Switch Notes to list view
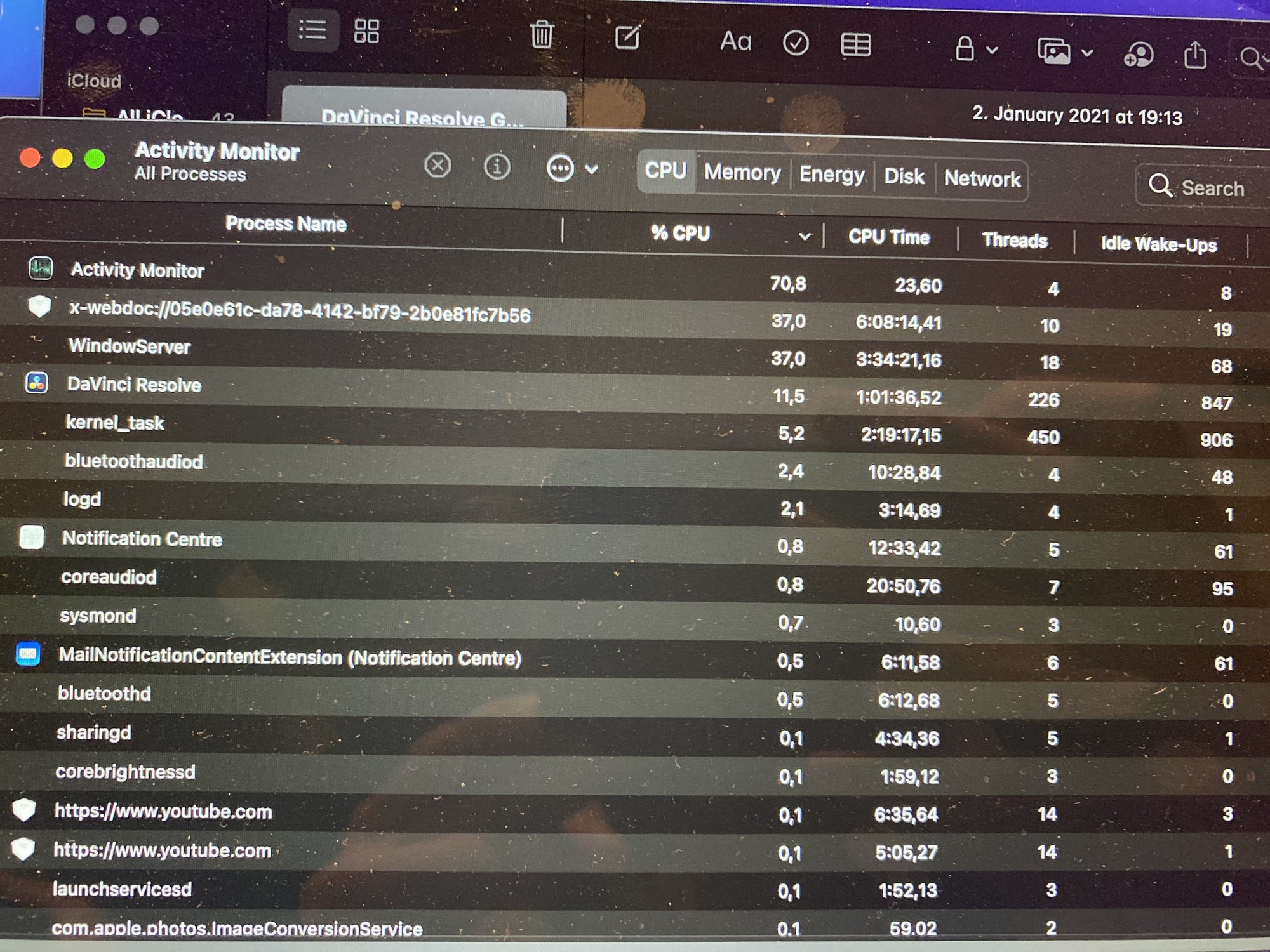 click(x=312, y=30)
